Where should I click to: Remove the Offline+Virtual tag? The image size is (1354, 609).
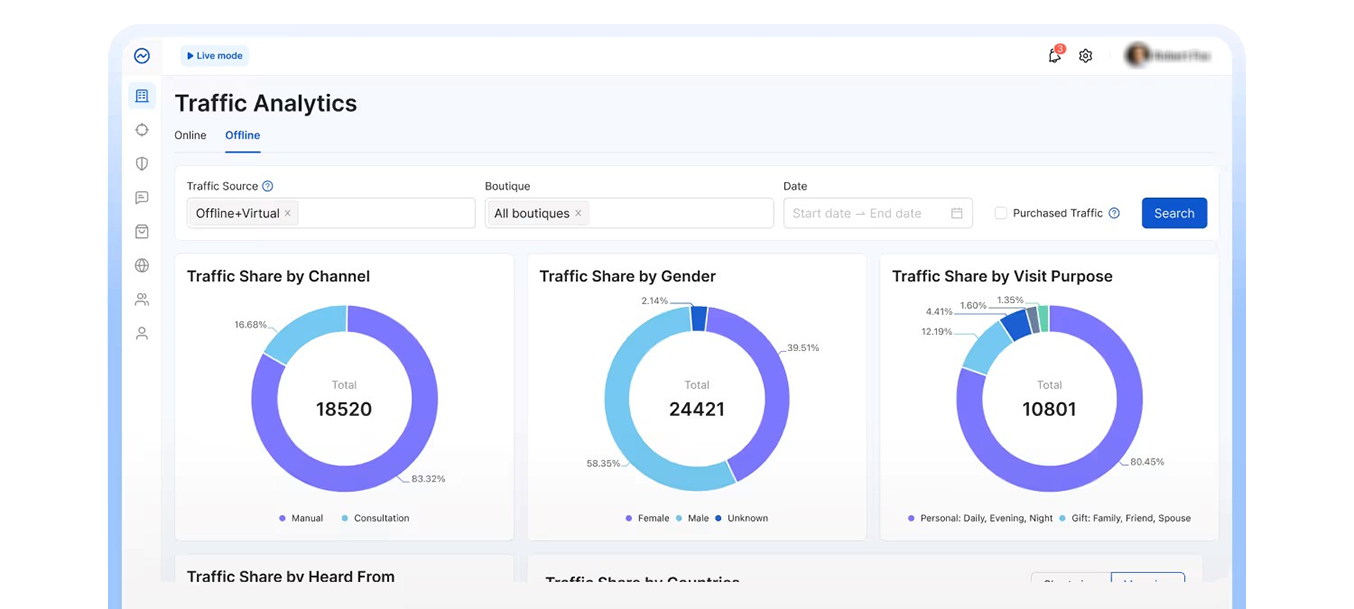[x=288, y=213]
